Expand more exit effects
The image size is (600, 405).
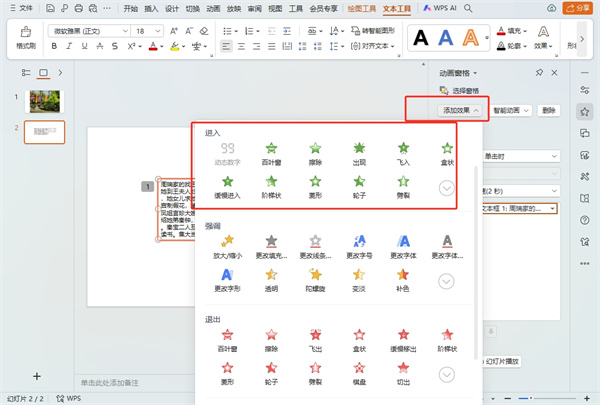pyautogui.click(x=447, y=374)
